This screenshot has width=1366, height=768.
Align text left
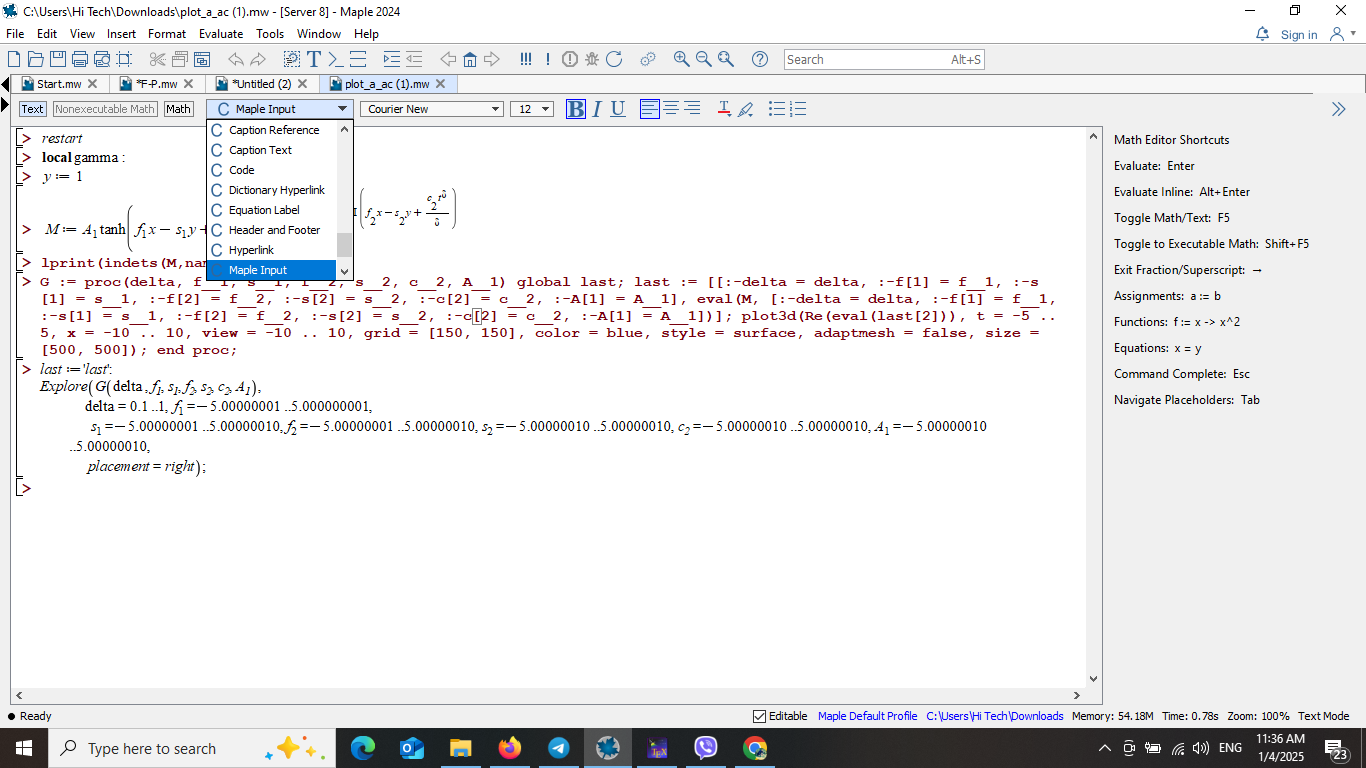[x=650, y=109]
